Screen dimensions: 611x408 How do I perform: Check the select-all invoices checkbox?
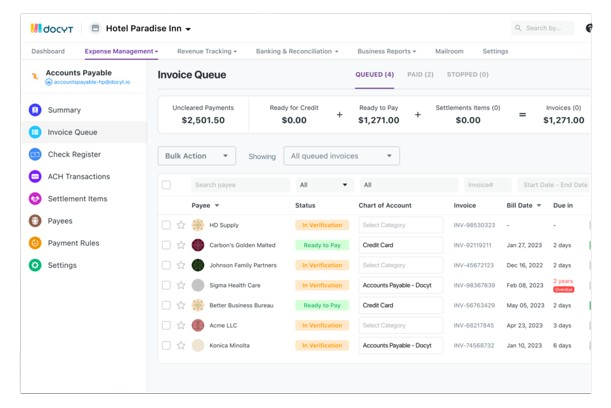coord(166,185)
